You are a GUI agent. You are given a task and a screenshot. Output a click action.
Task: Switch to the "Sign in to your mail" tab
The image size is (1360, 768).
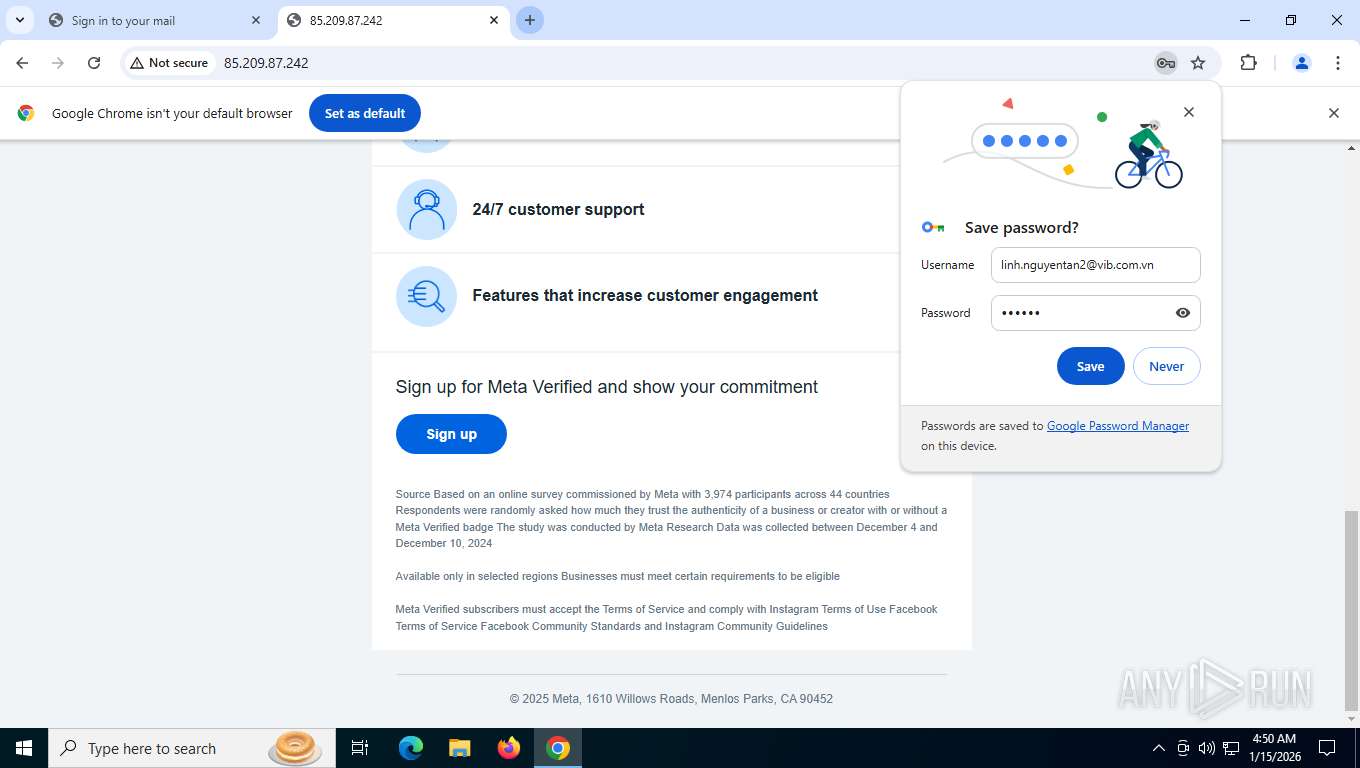155,20
